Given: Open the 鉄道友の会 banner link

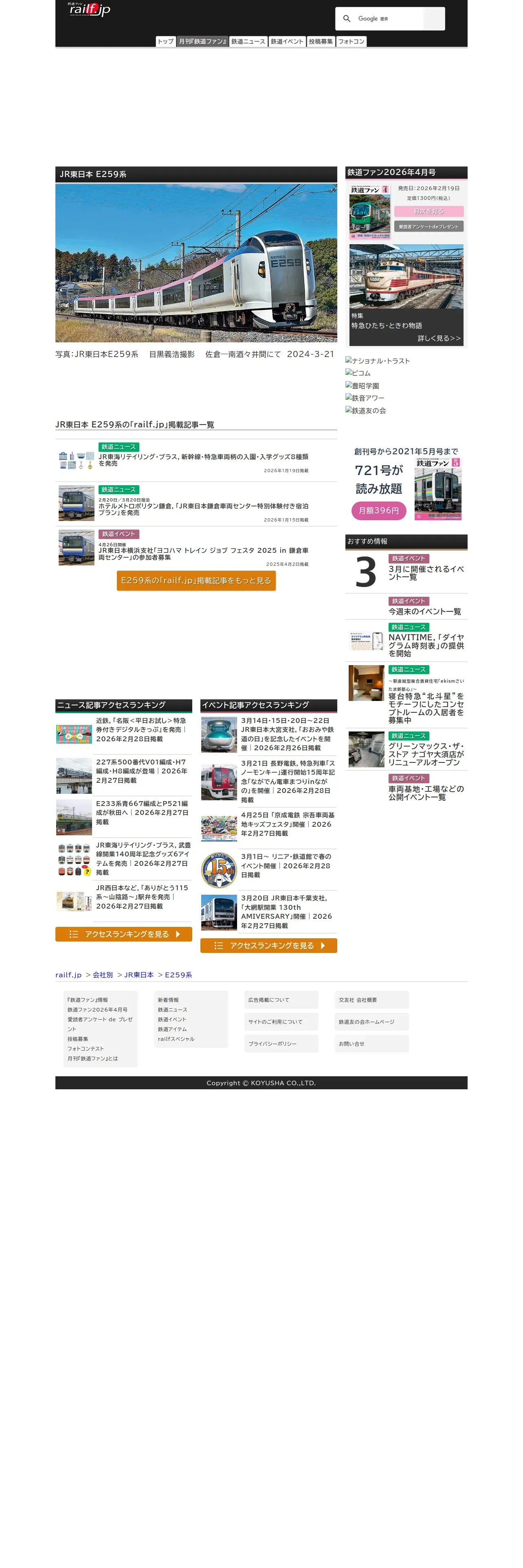Looking at the screenshot, I should (x=365, y=411).
